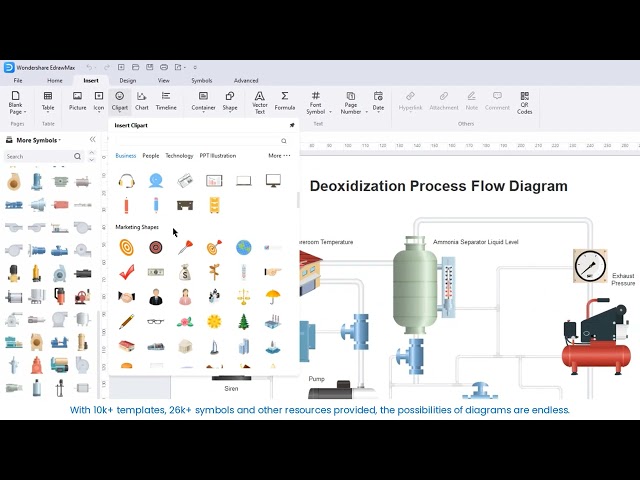Insert a Formula from the ribbon
The image size is (640, 480).
coord(284,101)
